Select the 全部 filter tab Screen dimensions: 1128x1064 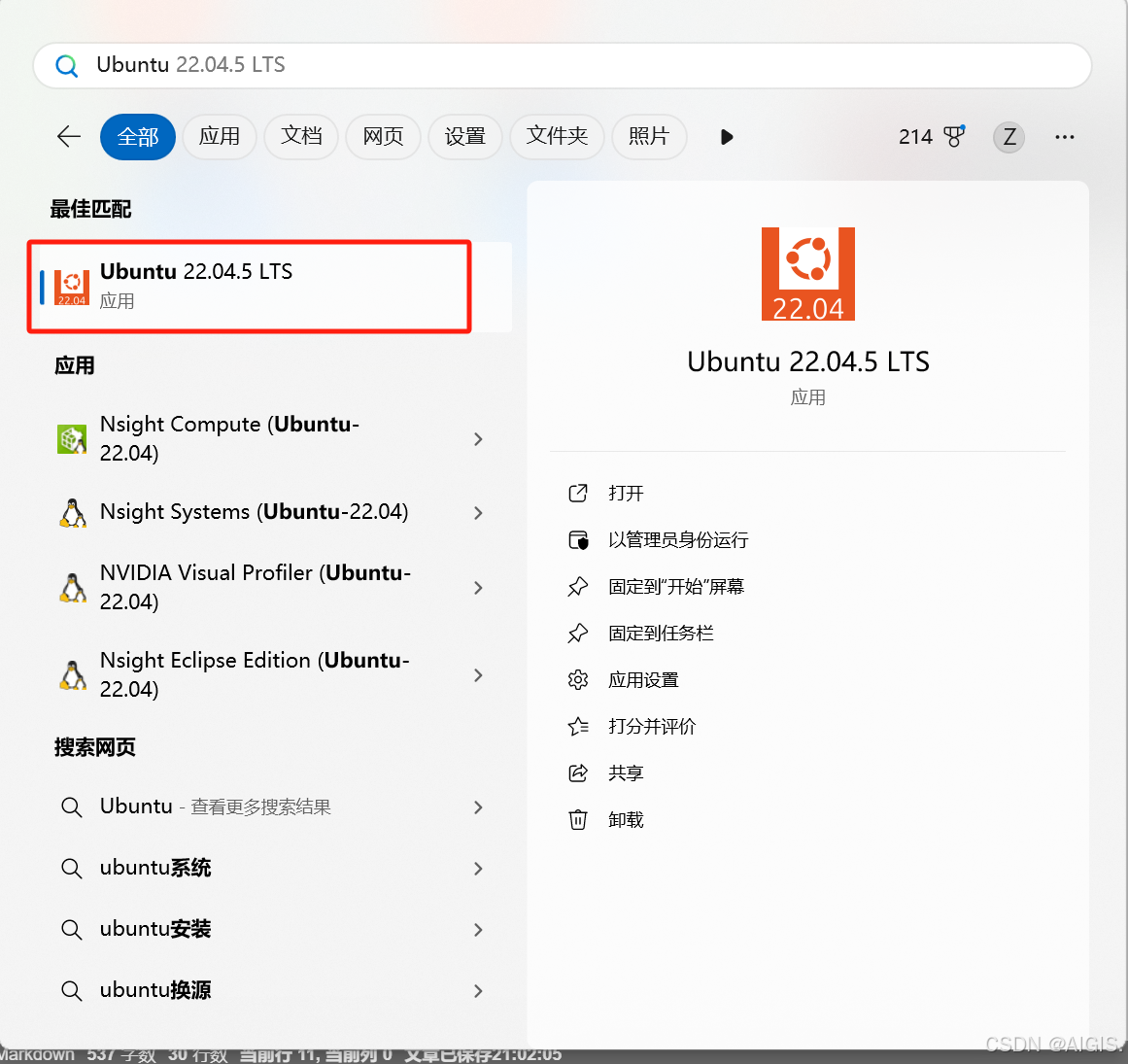point(137,137)
